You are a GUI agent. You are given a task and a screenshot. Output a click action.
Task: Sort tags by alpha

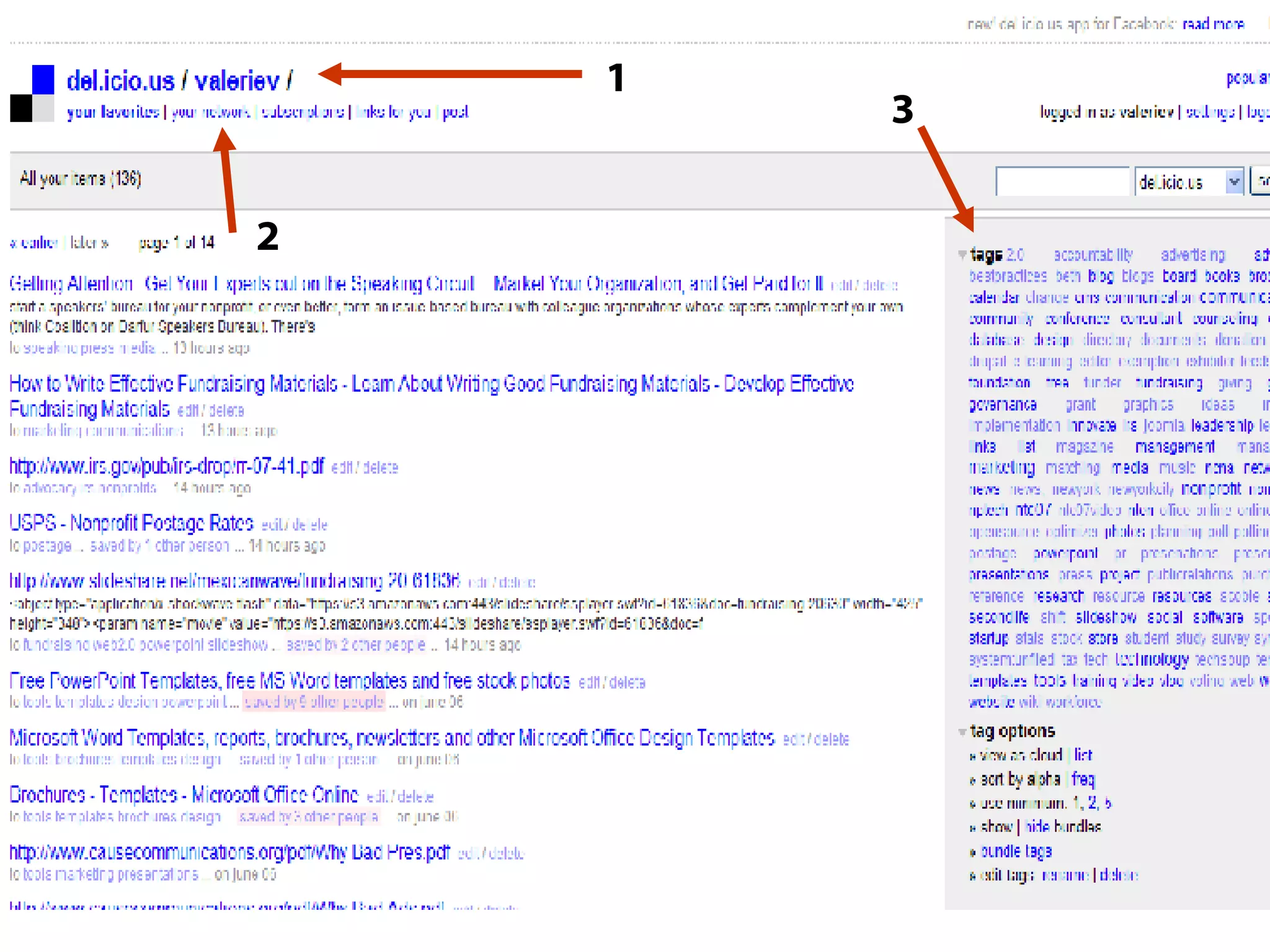(x=1043, y=779)
